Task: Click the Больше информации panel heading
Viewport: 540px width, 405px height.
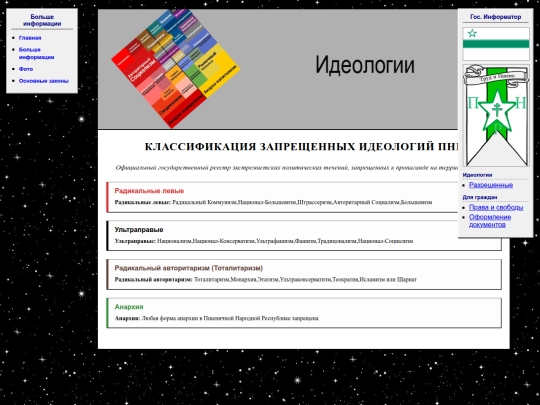Action: pyautogui.click(x=42, y=20)
